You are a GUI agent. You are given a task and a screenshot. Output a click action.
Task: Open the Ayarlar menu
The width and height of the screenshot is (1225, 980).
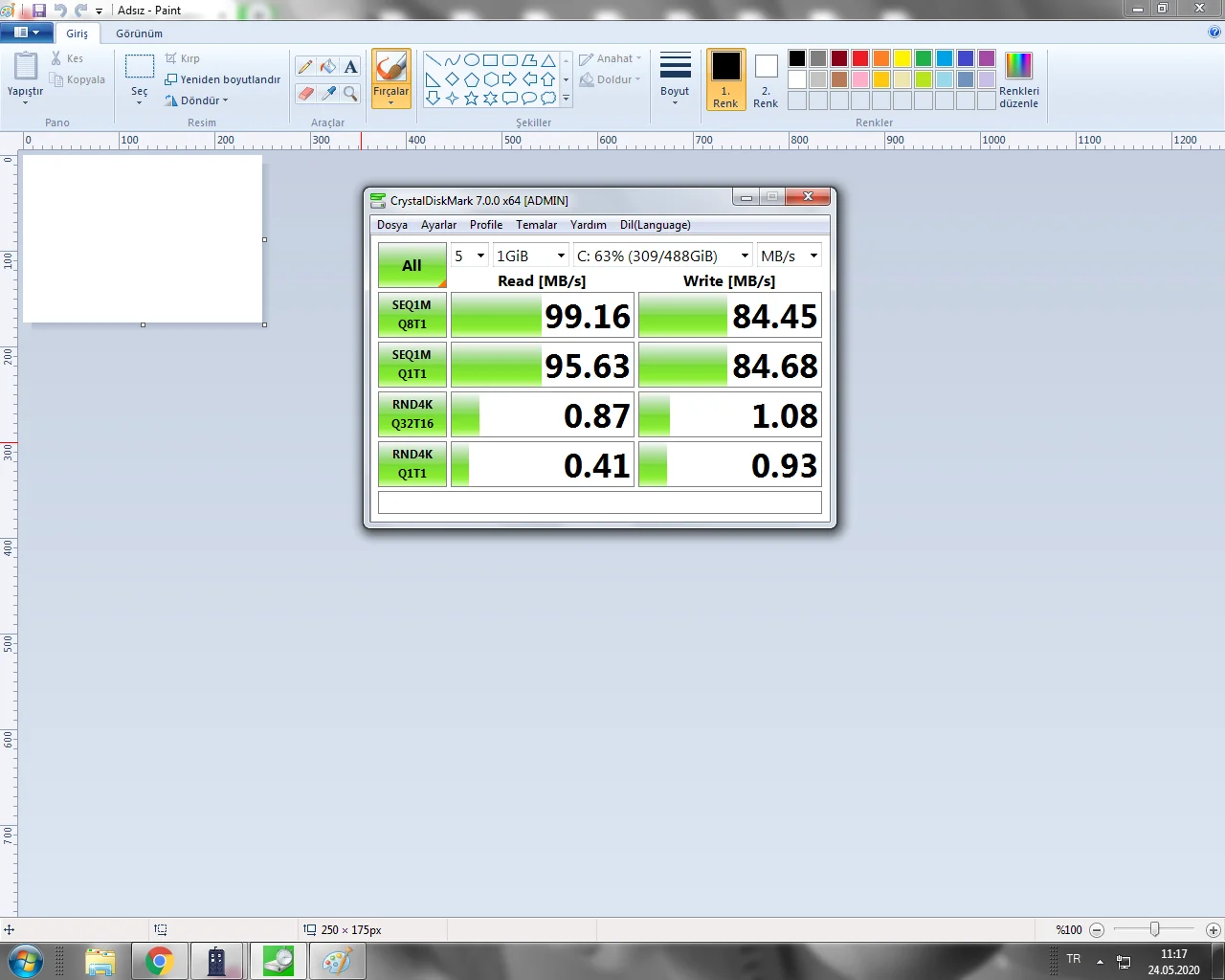pos(439,225)
